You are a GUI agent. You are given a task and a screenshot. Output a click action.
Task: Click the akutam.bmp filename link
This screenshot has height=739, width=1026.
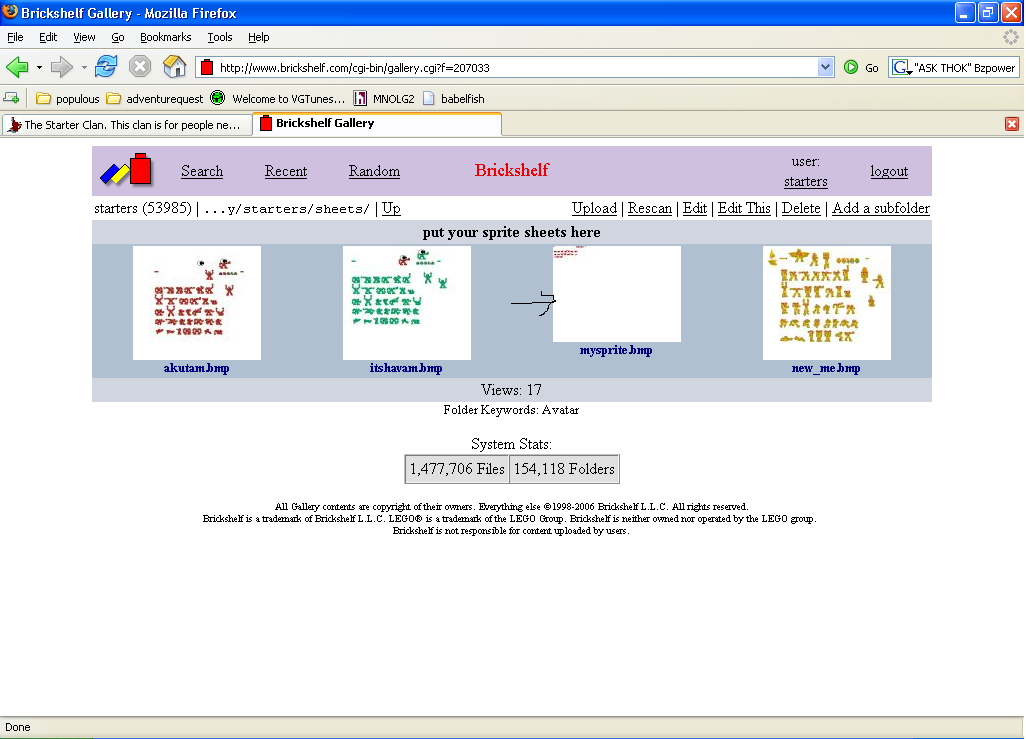[x=196, y=368]
